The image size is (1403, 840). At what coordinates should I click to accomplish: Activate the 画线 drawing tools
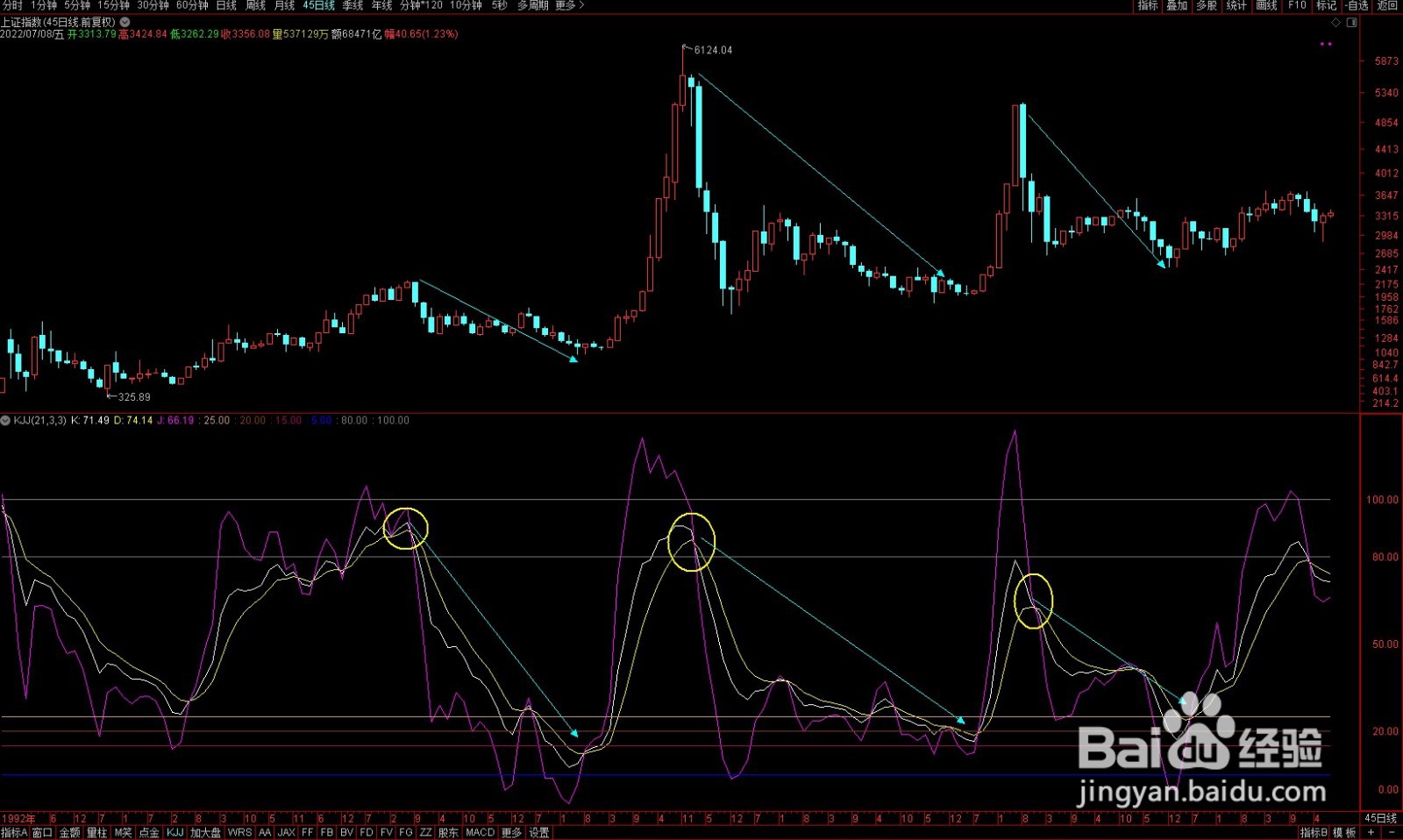1266,5
